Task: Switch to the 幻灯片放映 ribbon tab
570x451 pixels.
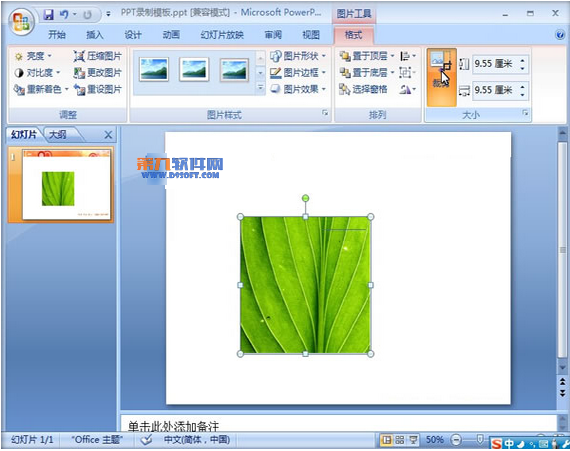Action: pyautogui.click(x=222, y=35)
